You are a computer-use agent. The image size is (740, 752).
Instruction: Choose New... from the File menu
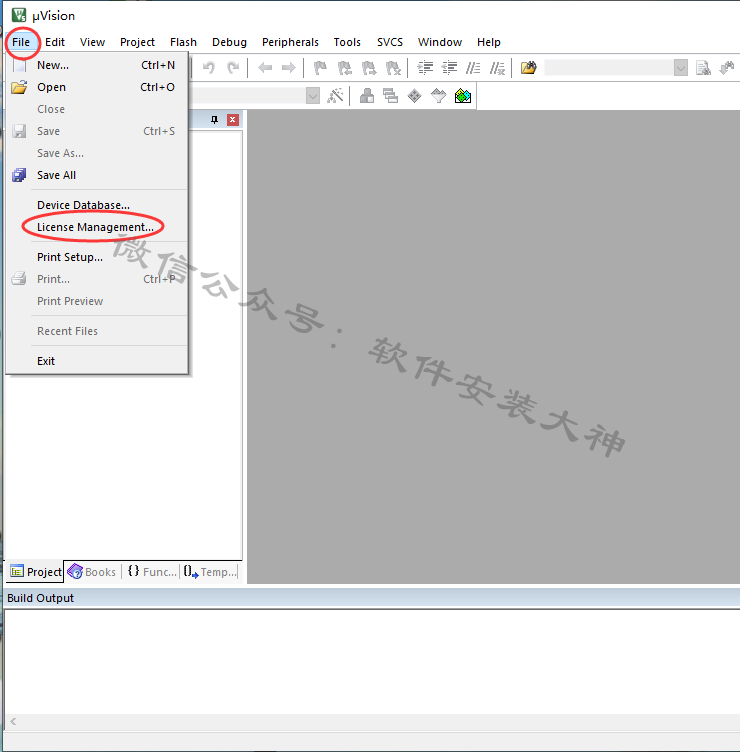pyautogui.click(x=97, y=65)
